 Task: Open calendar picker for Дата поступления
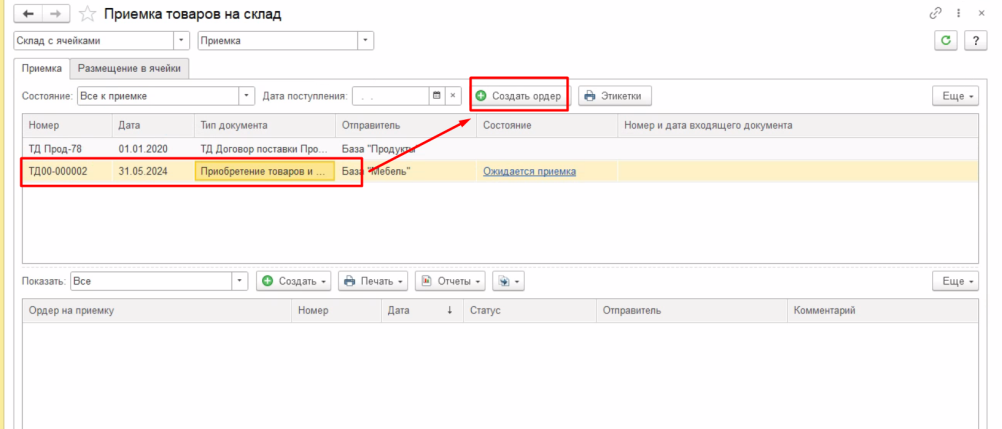pos(436,96)
